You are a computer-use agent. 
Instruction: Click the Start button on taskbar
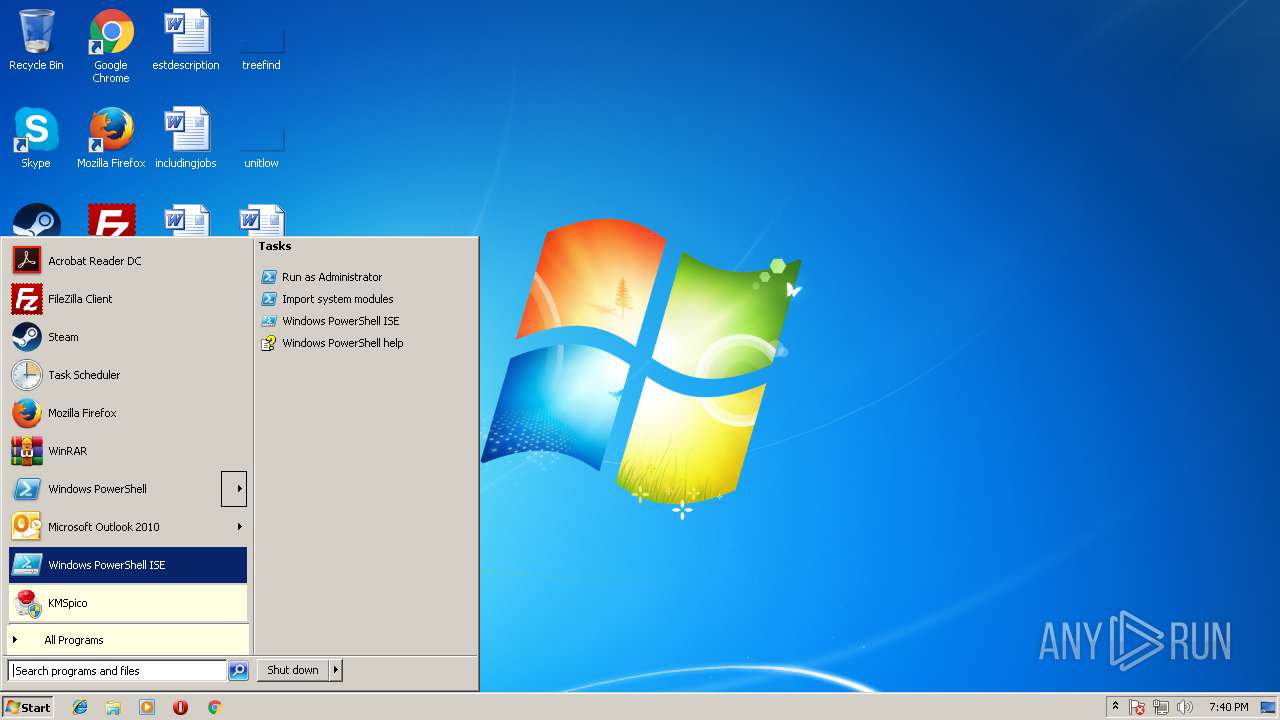(x=28, y=707)
